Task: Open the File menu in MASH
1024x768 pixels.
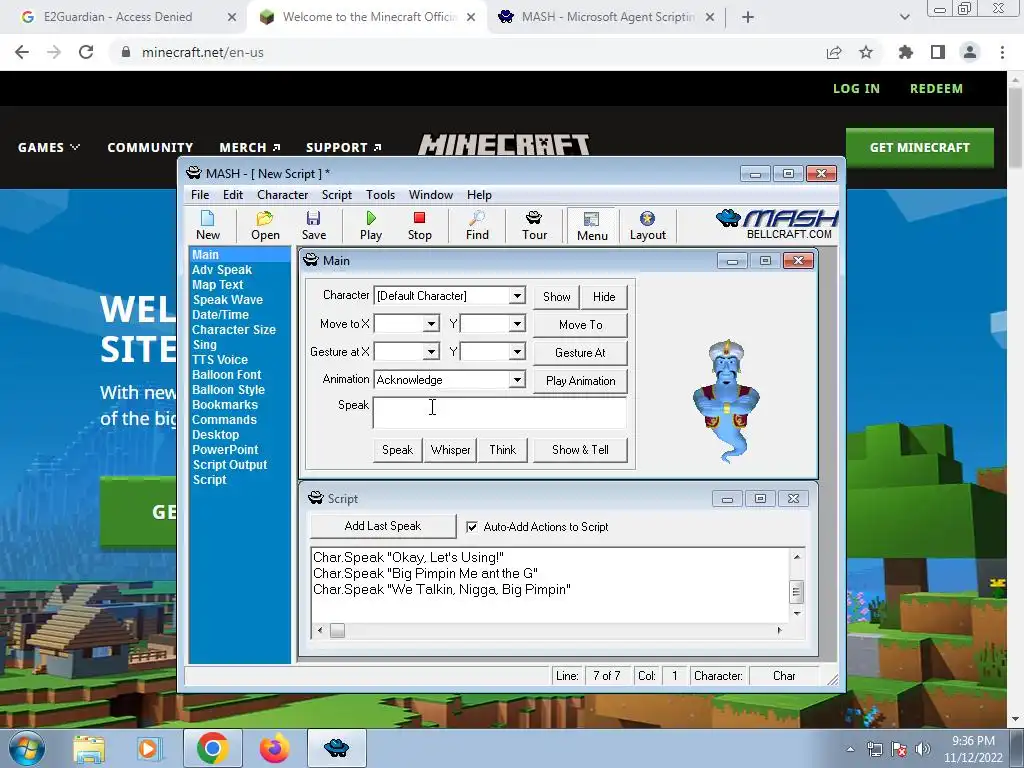Action: click(x=200, y=195)
